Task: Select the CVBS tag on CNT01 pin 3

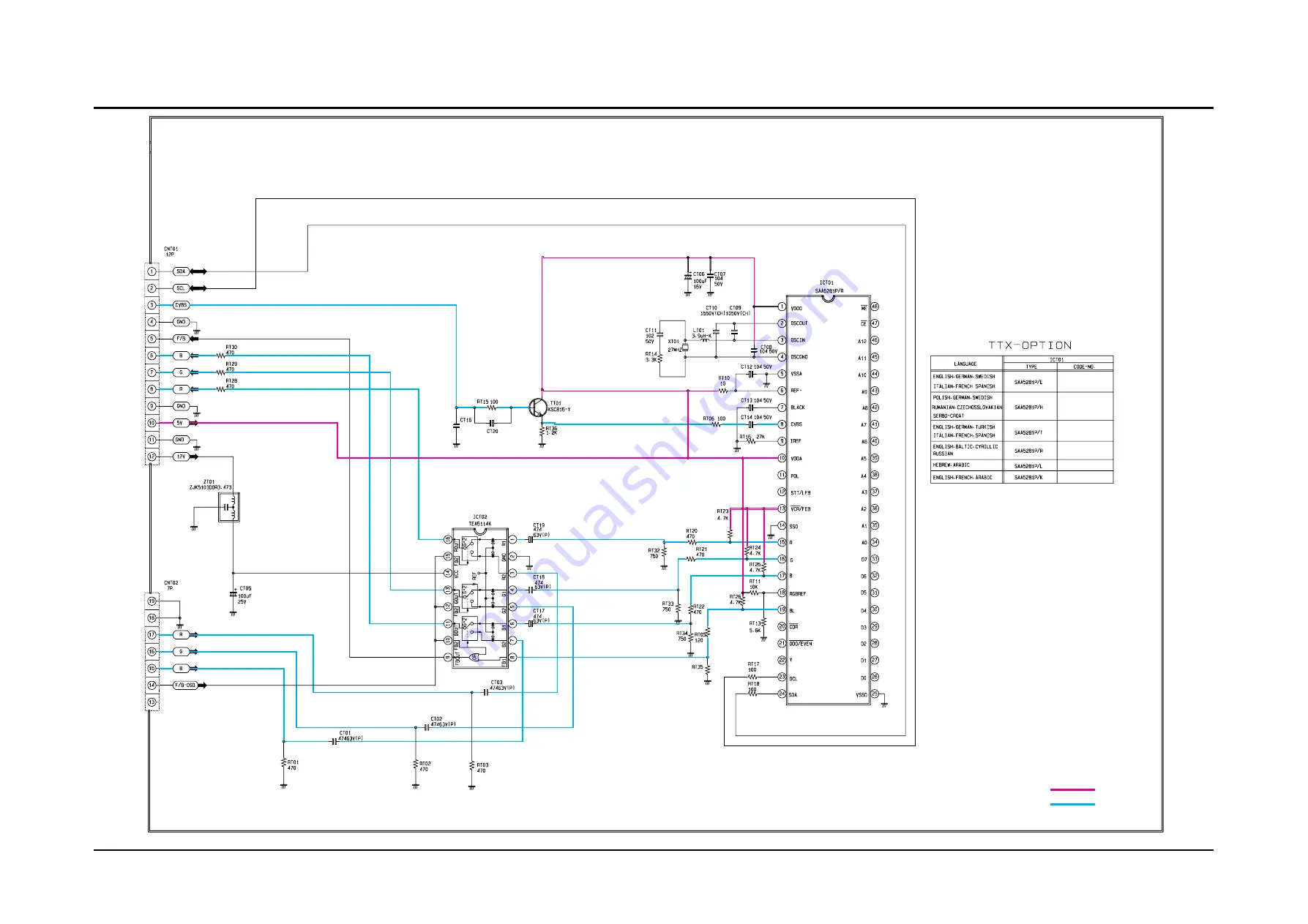Action: click(x=181, y=305)
